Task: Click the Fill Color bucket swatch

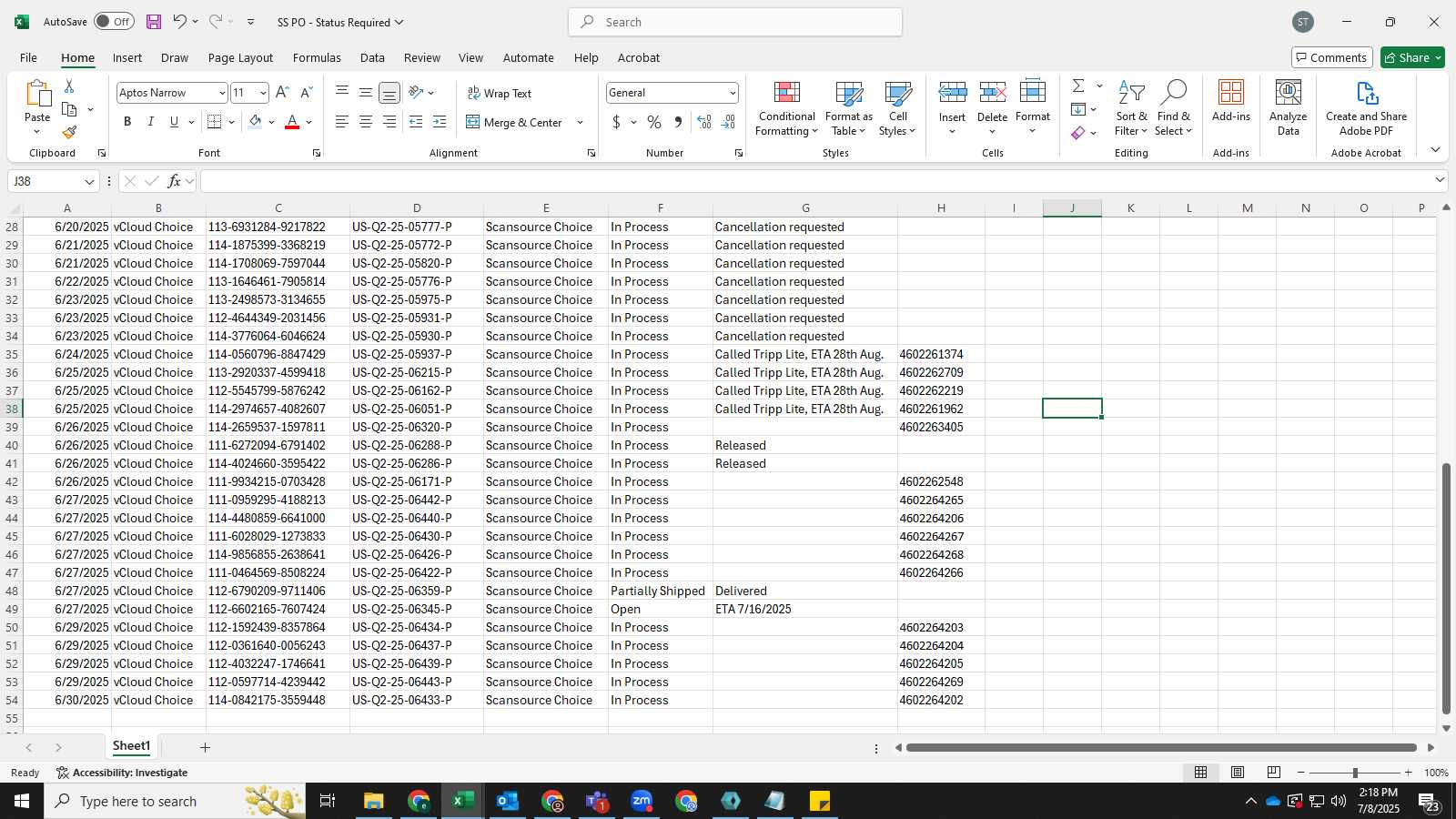Action: [256, 122]
